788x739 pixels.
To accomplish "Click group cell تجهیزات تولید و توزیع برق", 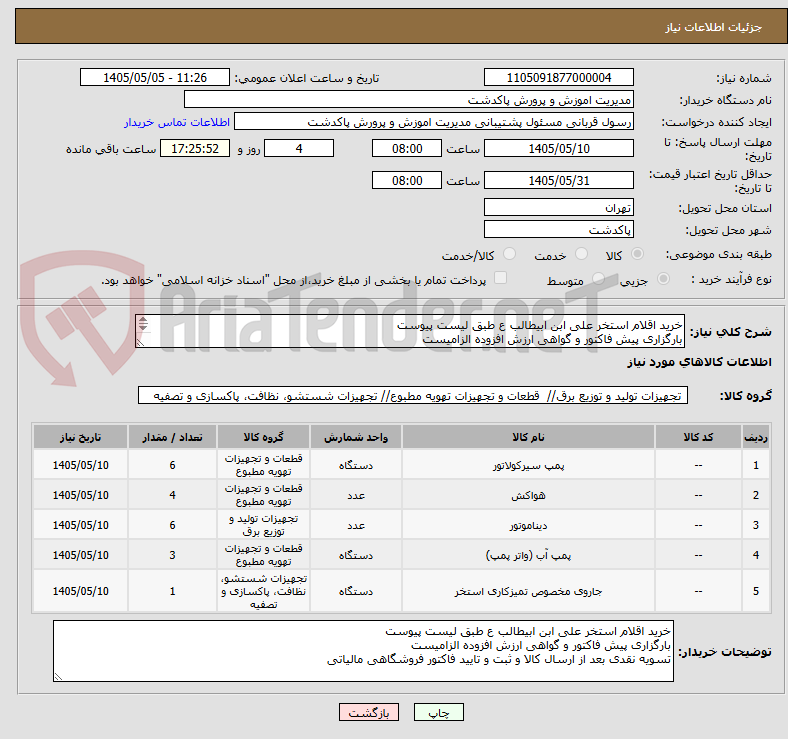I will pos(263,525).
